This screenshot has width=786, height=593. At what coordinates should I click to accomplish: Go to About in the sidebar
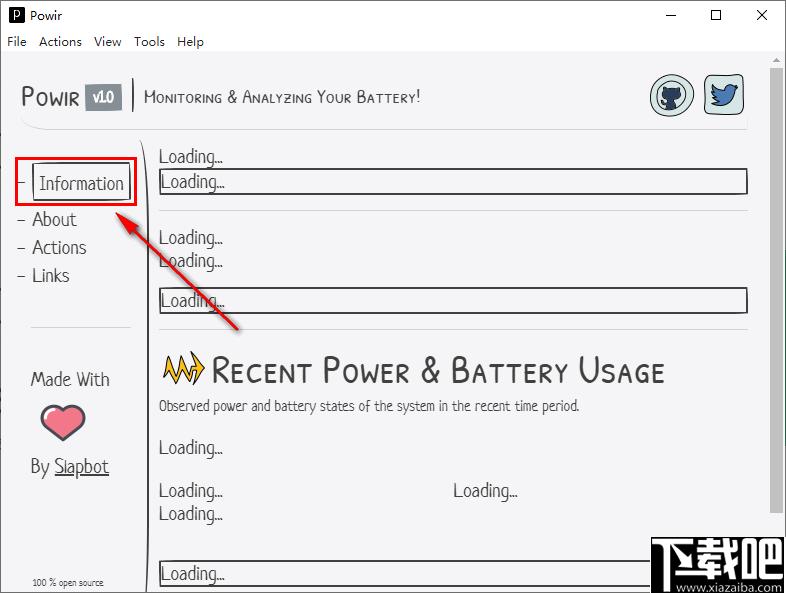pos(54,220)
